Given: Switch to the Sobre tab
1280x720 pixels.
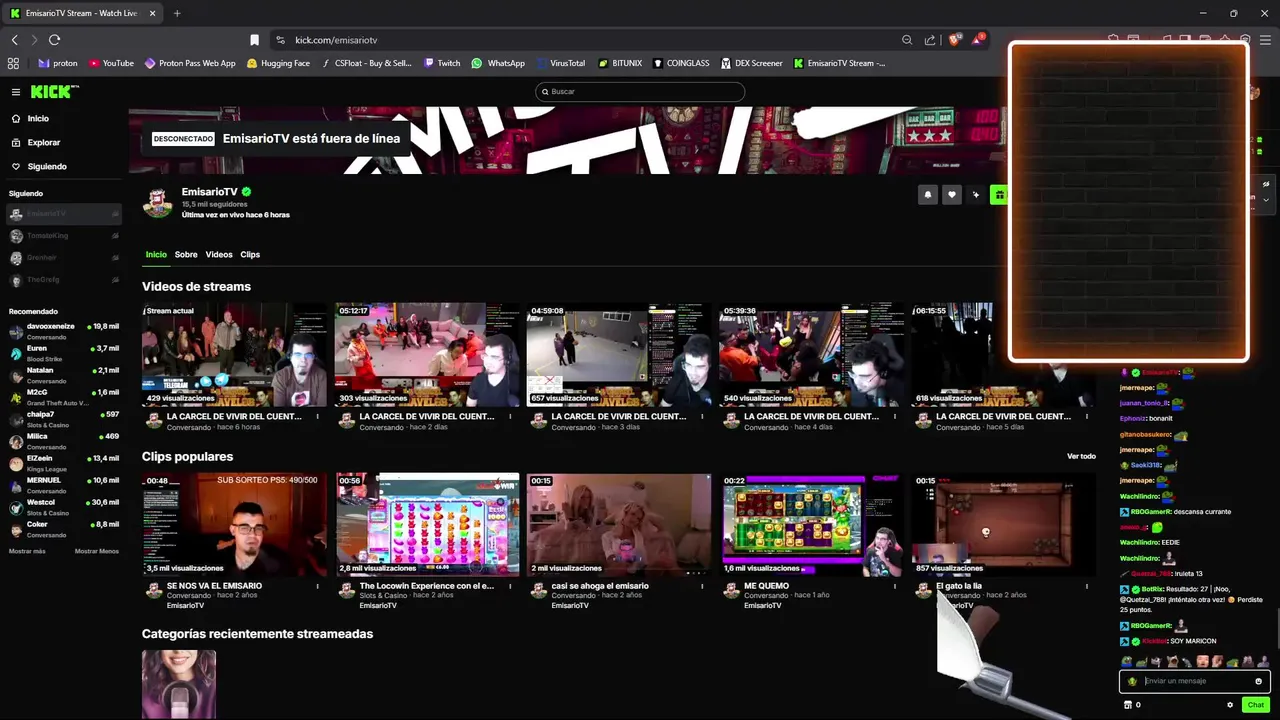Looking at the screenshot, I should 186,254.
